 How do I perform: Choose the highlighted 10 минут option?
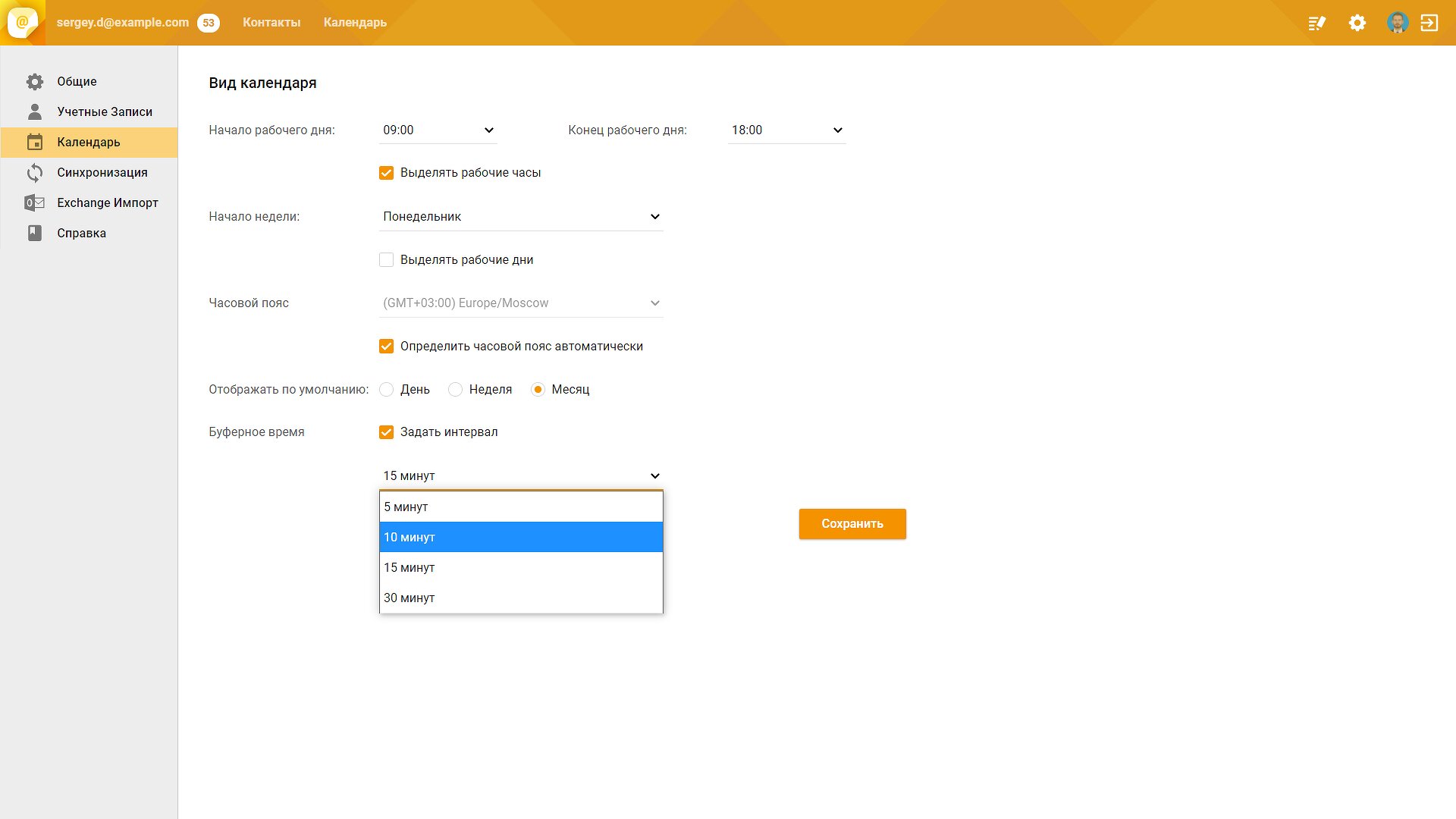pyautogui.click(x=521, y=537)
